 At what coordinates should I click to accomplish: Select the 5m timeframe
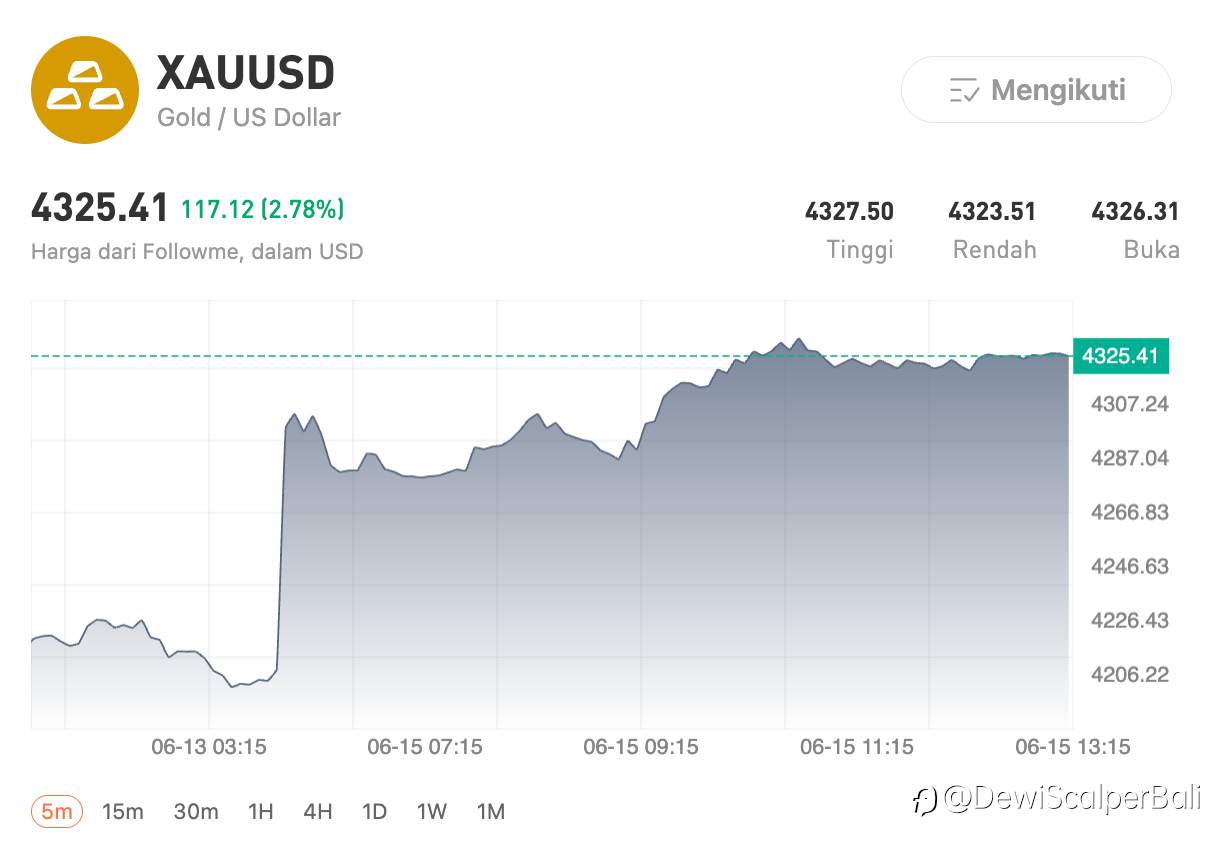point(57,811)
